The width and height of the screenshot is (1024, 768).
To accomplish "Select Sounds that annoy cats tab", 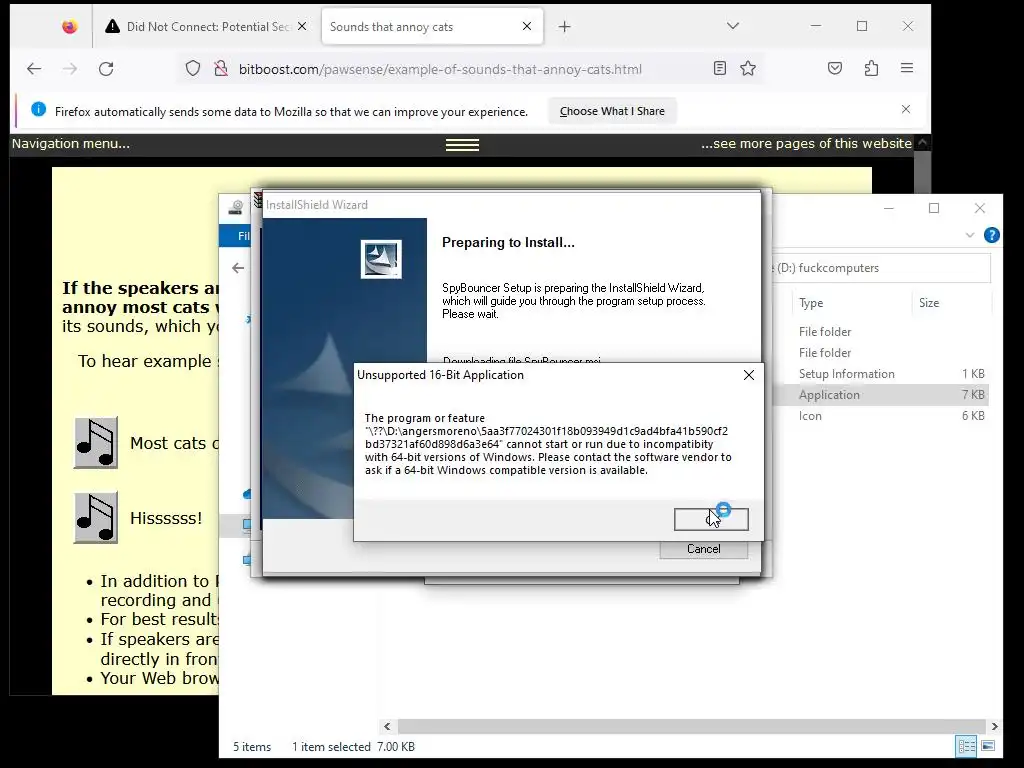I will click(424, 27).
